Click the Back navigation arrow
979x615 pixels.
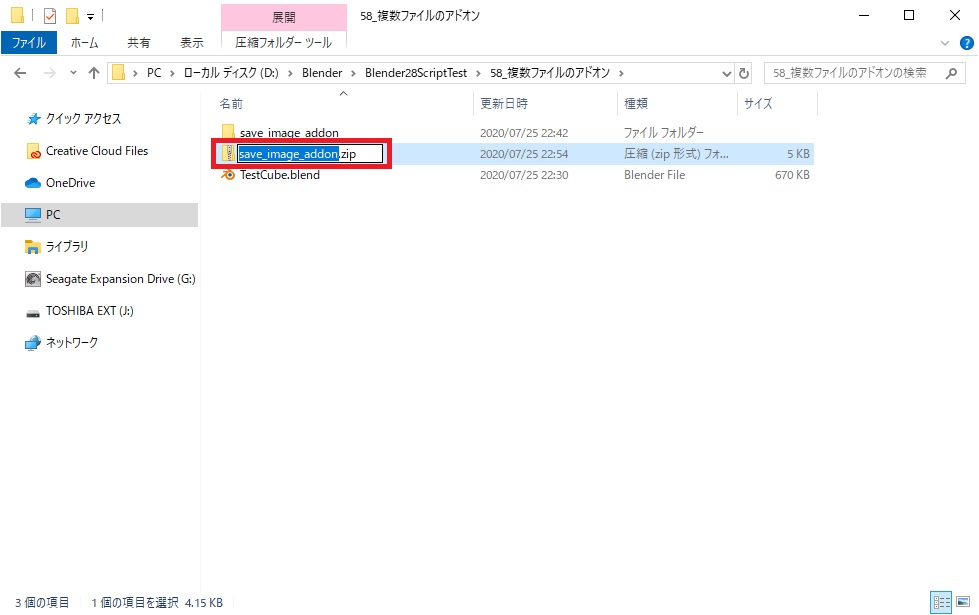pos(20,73)
